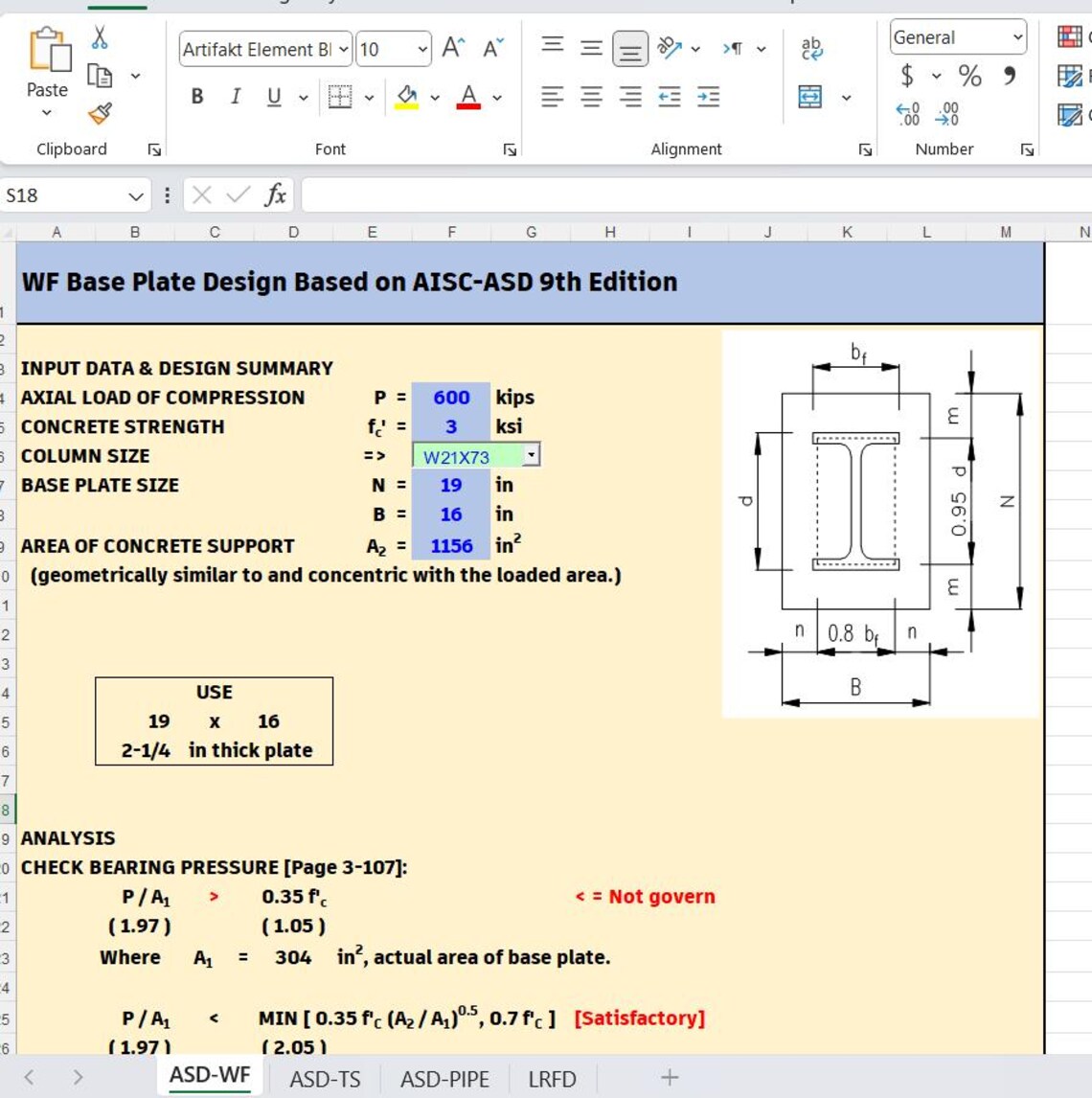Select the Satisfactory result text
Image resolution: width=1092 pixels, height=1098 pixels.
click(639, 1018)
